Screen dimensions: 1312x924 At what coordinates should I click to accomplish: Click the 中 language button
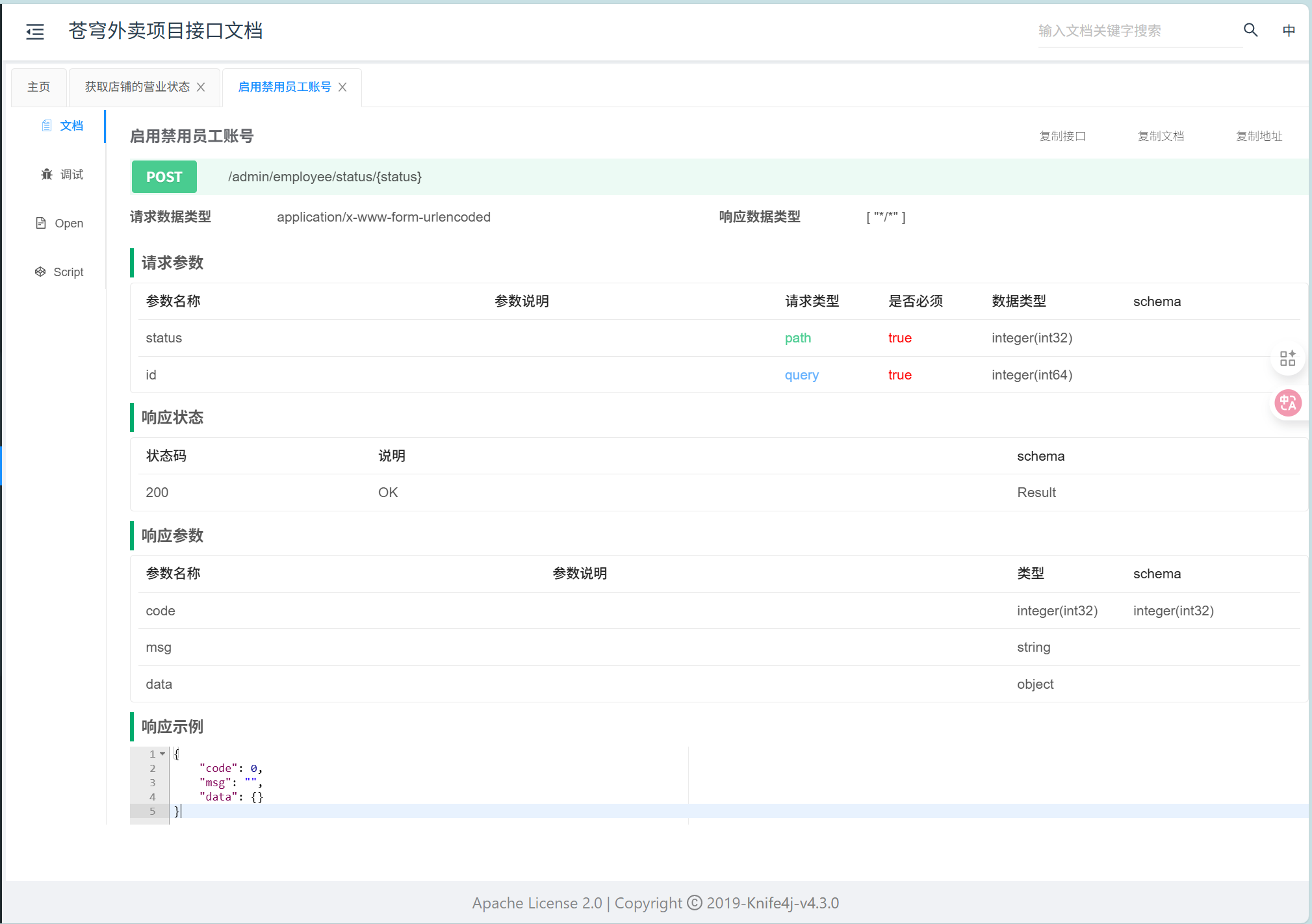tap(1289, 30)
